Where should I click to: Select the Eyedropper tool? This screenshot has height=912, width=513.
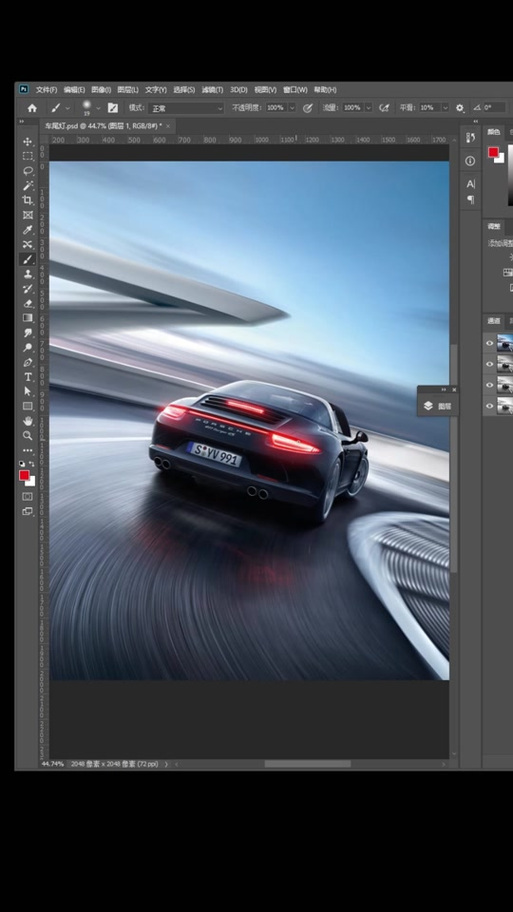pyautogui.click(x=27, y=230)
